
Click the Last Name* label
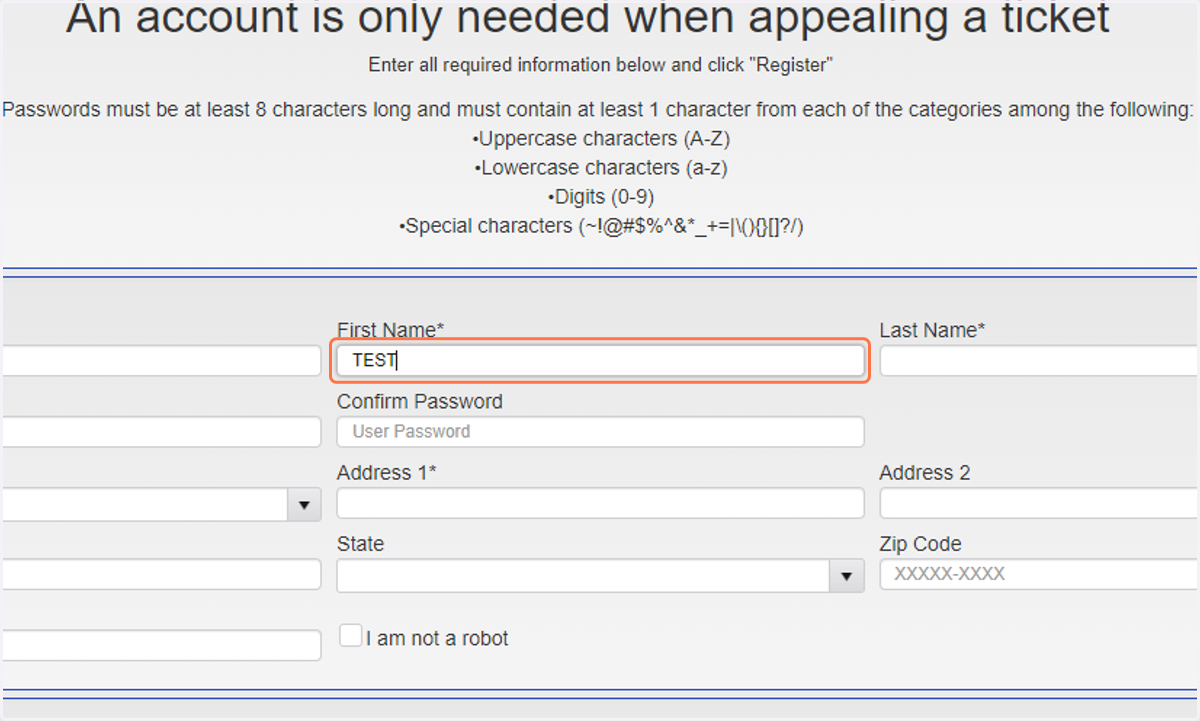[933, 330]
